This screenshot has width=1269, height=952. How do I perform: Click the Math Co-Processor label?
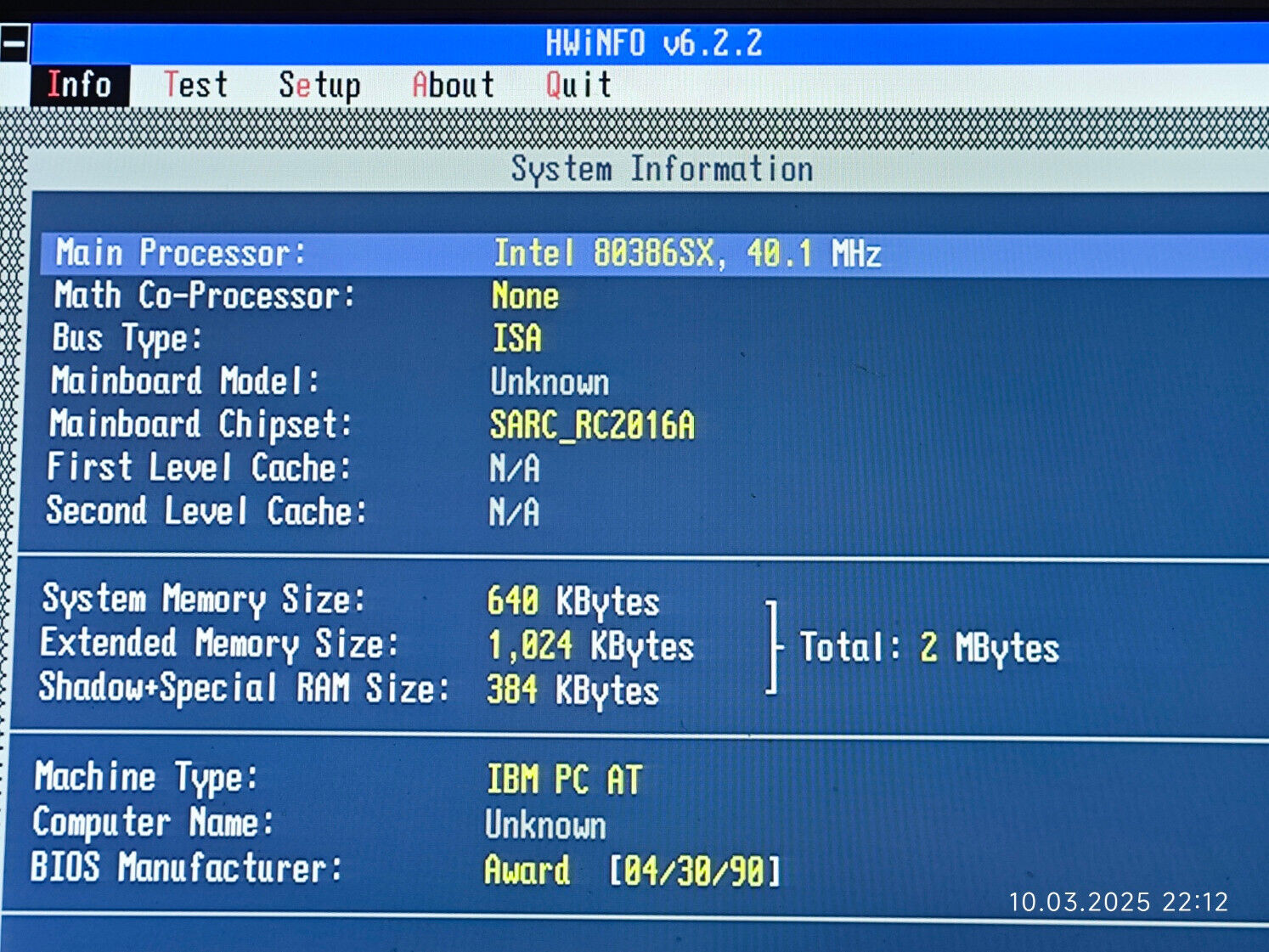click(205, 296)
